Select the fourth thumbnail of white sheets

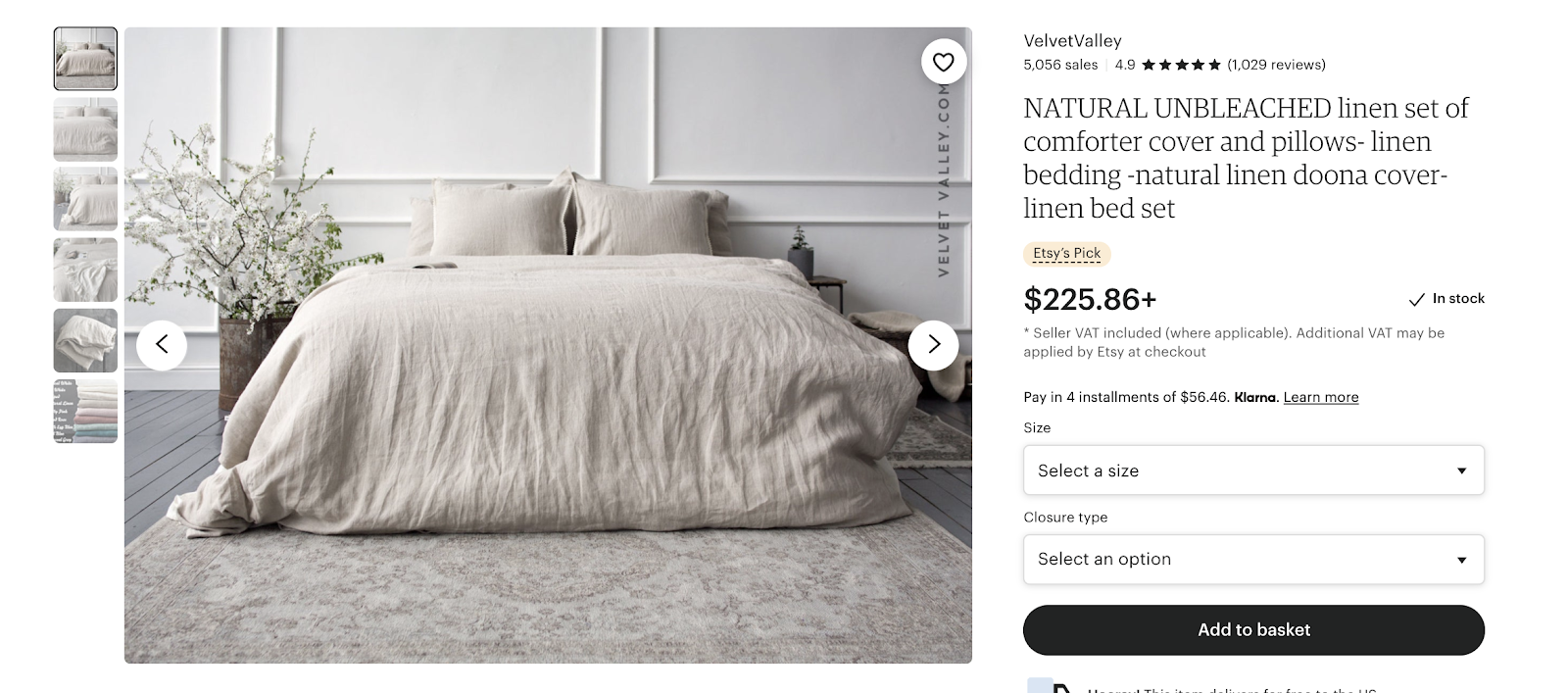click(x=85, y=270)
